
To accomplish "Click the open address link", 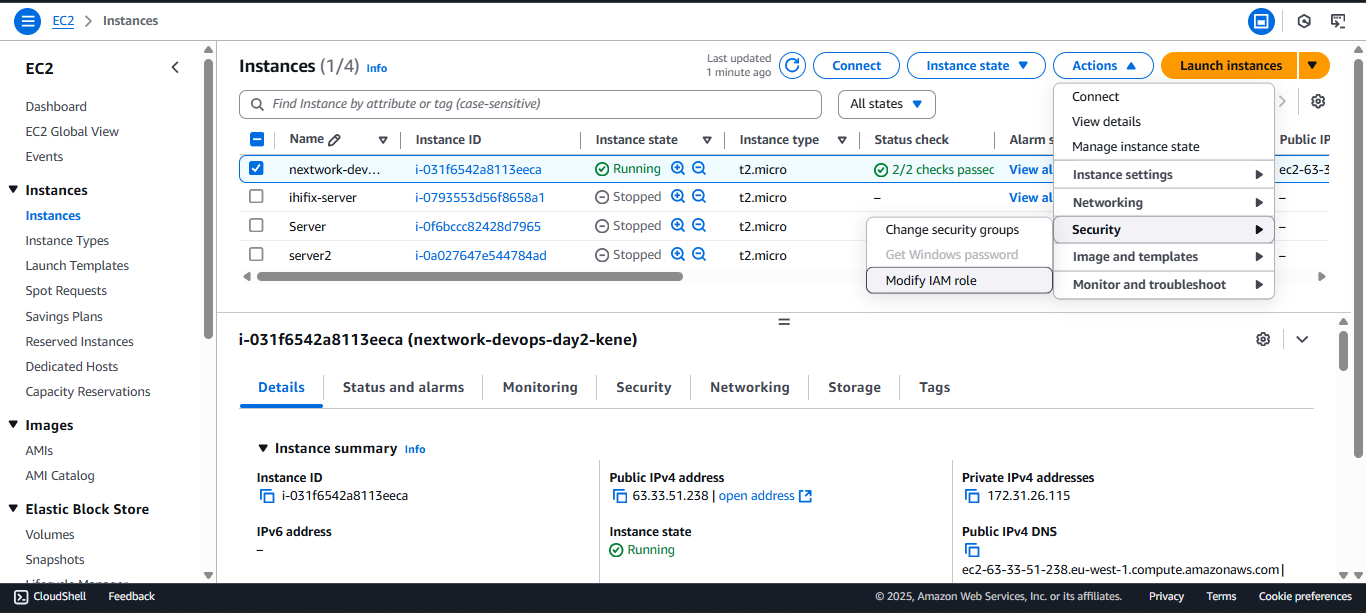I will click(765, 496).
